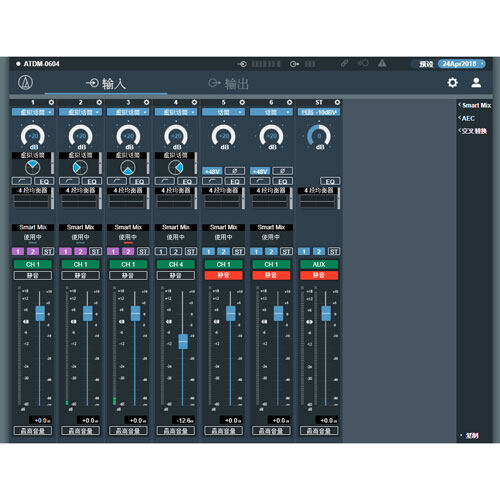This screenshot has width=500, height=500.
Task: Select the 输入 input tab
Action: tap(106, 84)
